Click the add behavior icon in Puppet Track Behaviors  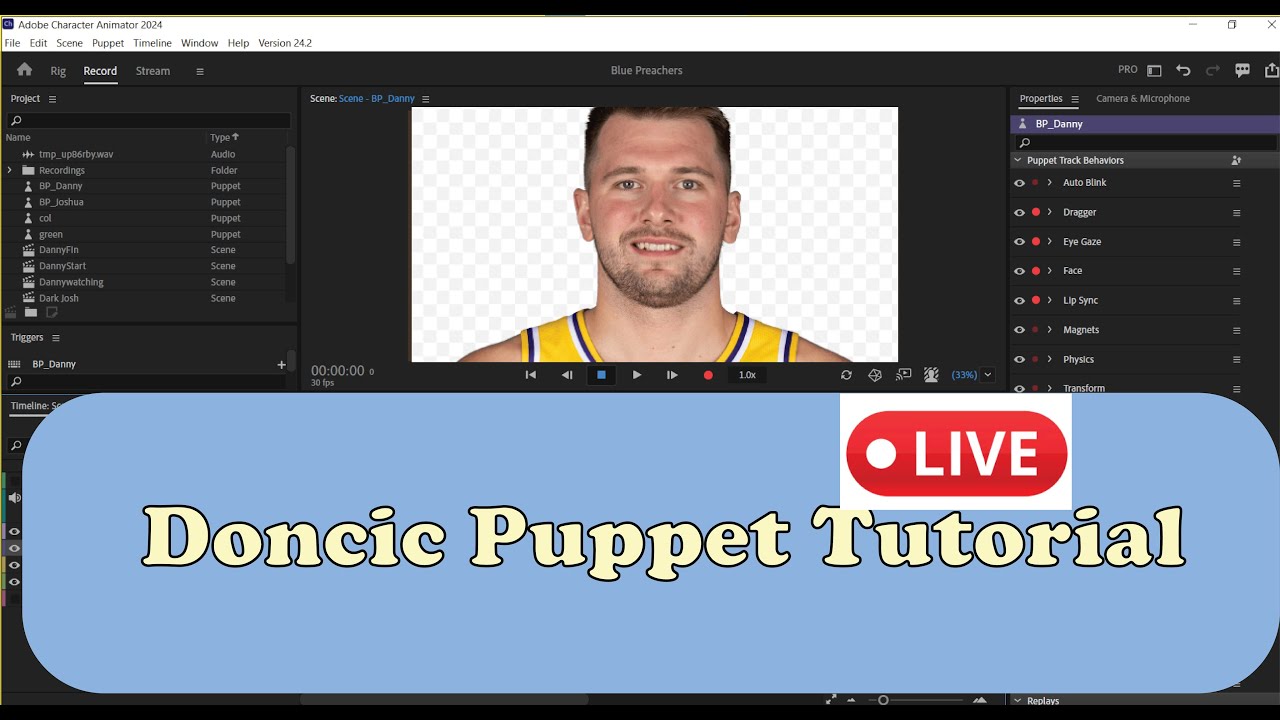[1236, 160]
